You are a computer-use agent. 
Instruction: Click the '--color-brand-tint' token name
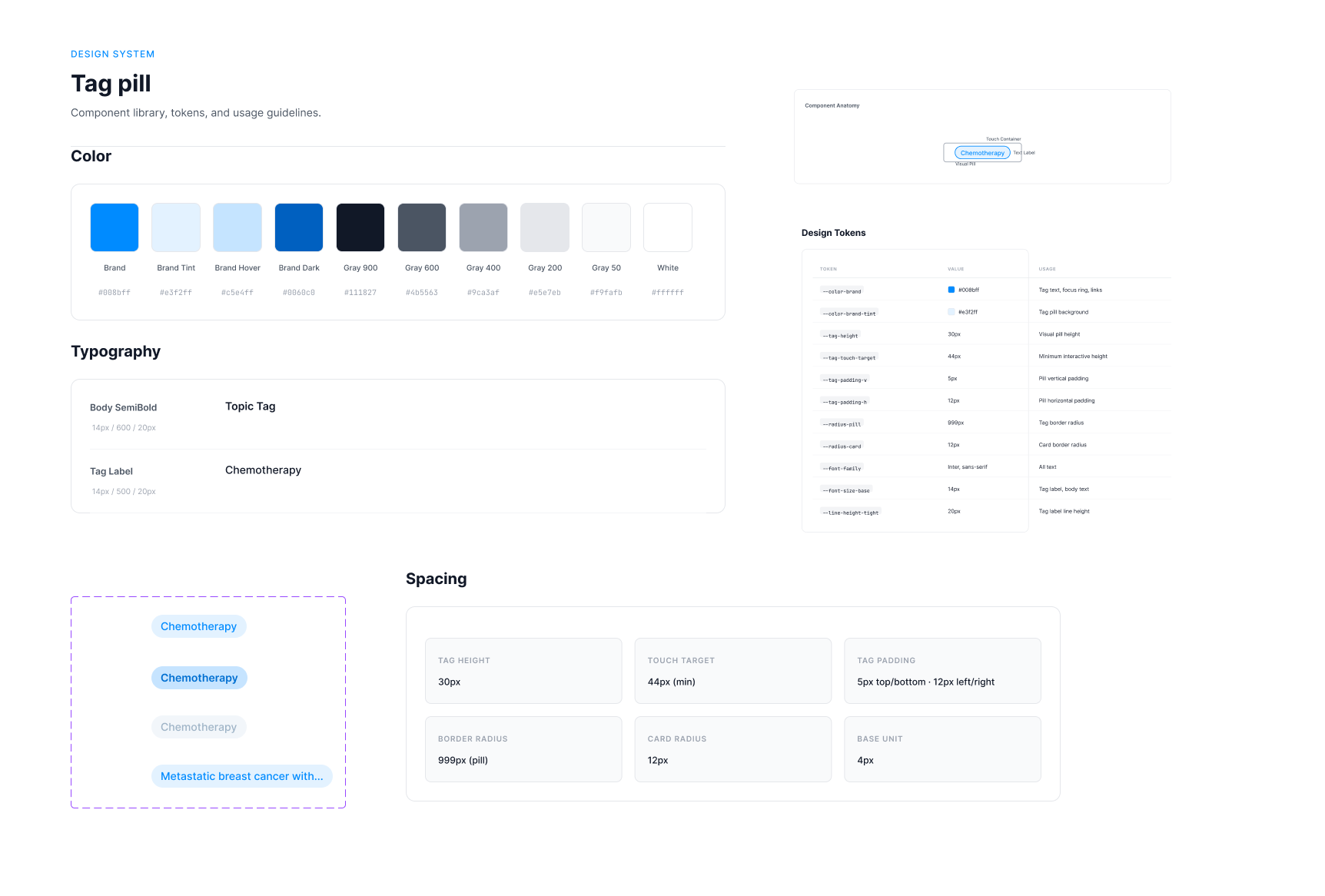(849, 314)
